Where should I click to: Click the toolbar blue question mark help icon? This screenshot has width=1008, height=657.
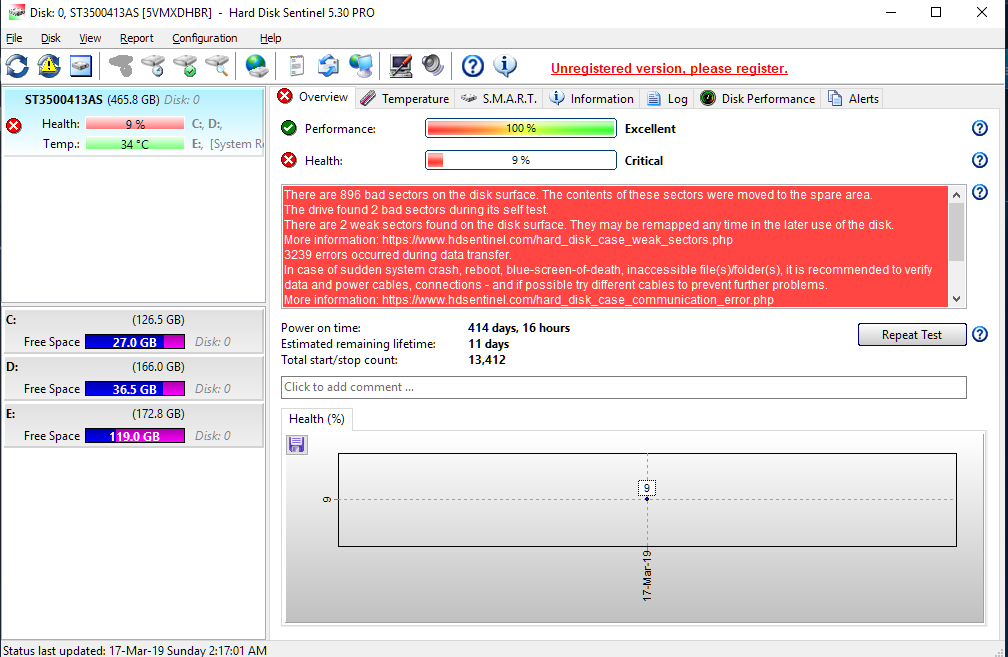coord(472,66)
